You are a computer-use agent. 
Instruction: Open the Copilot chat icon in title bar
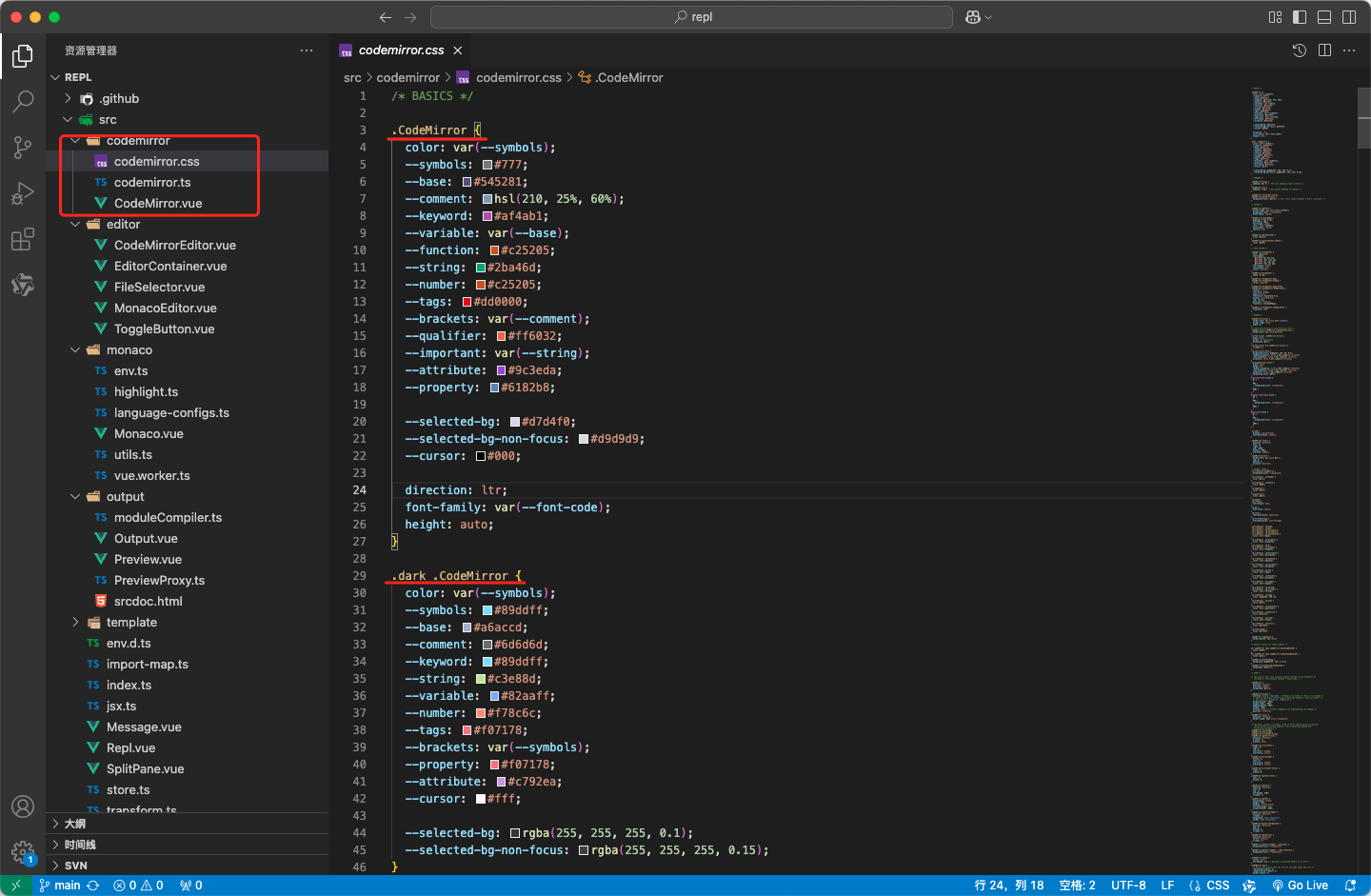[x=973, y=17]
